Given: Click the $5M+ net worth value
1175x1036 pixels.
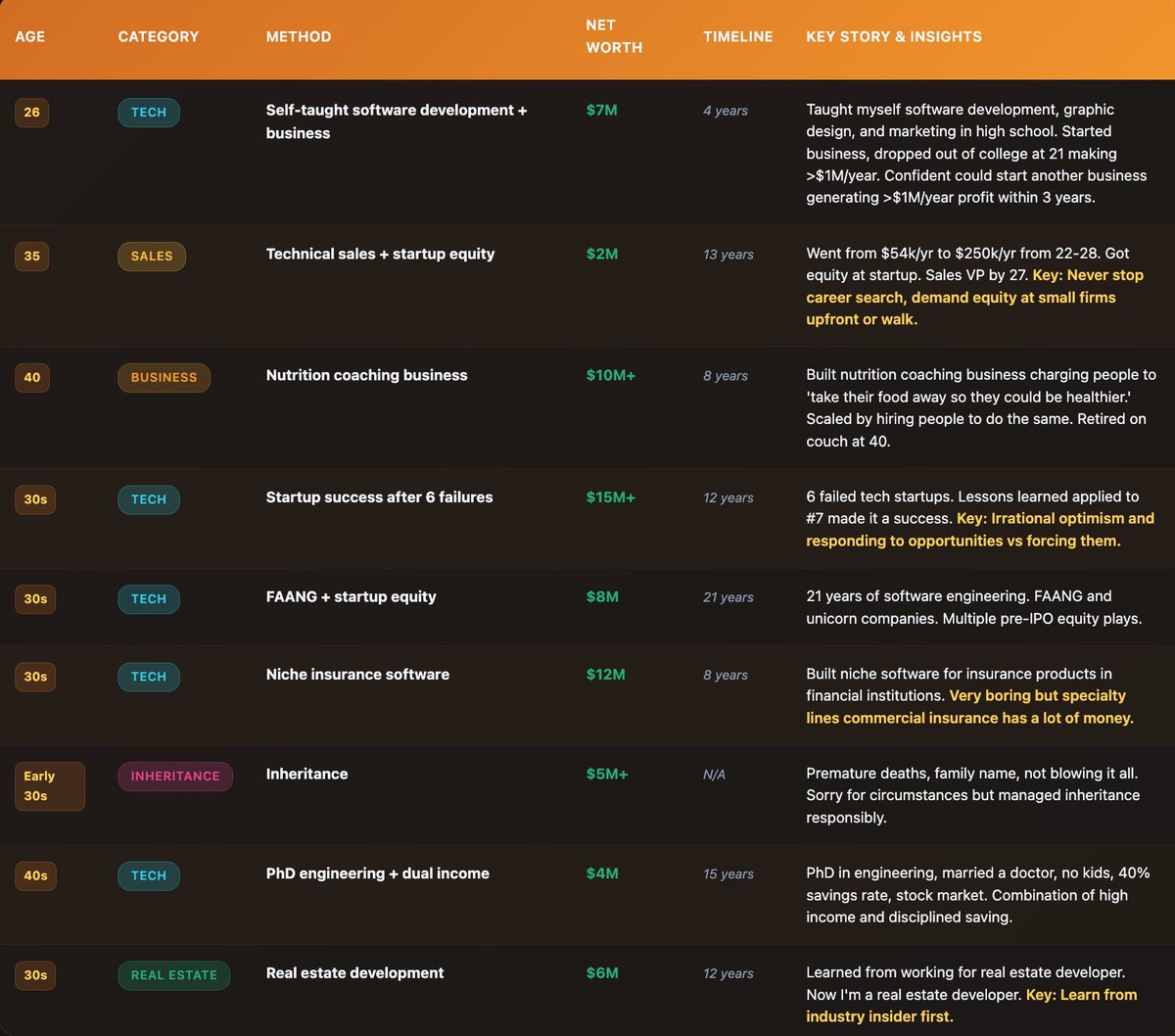Looking at the screenshot, I should 607,774.
